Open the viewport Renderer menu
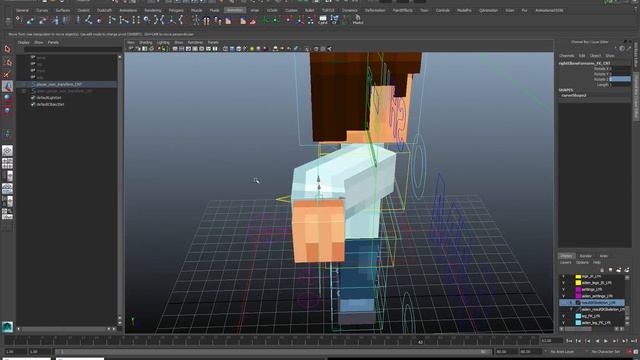Viewport: 640px width, 360px height. coord(195,42)
